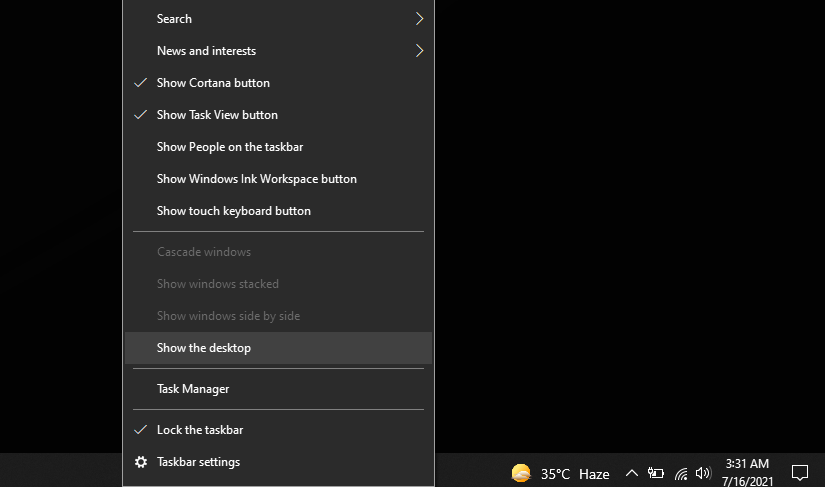Click the 35°C Haze weather text
This screenshot has height=487, width=825.
tap(575, 474)
